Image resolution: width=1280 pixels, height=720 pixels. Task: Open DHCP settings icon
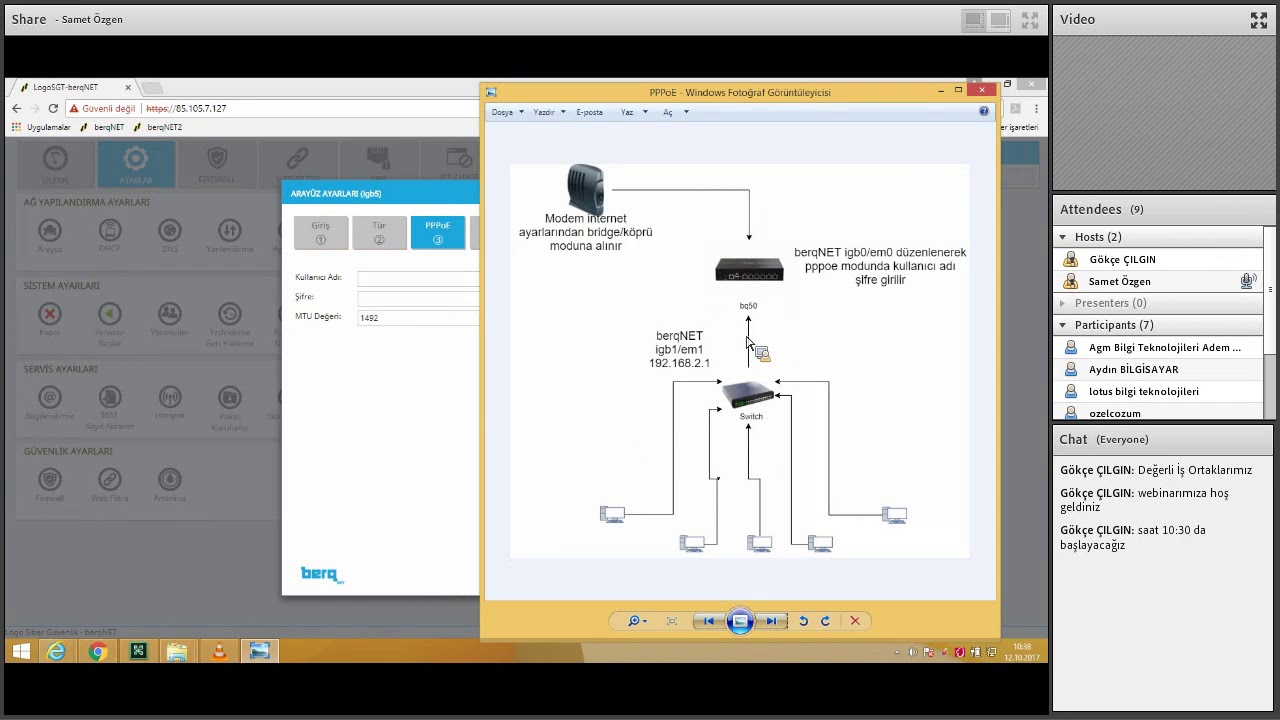(110, 231)
